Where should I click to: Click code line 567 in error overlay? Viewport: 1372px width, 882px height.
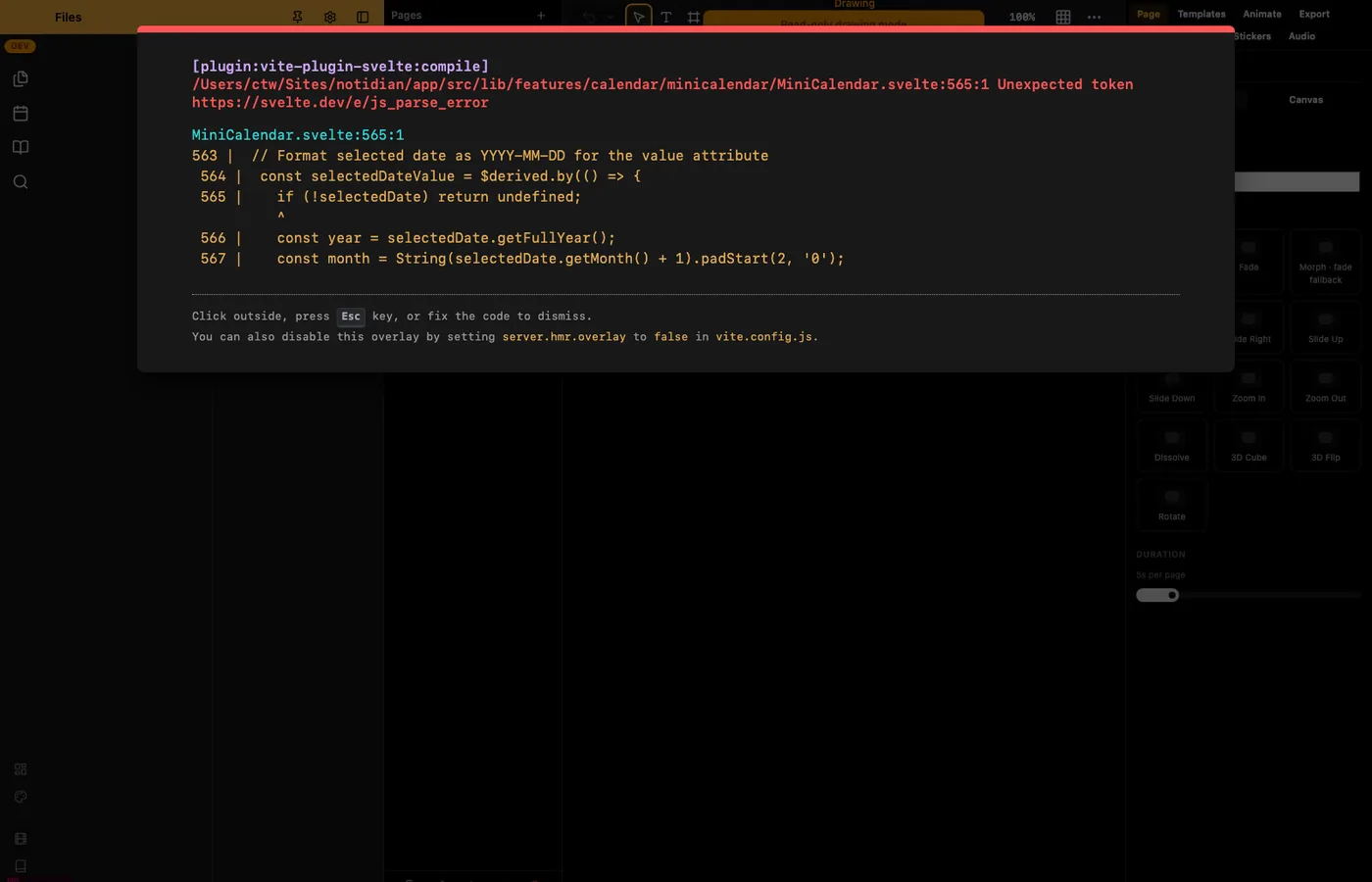[522, 259]
